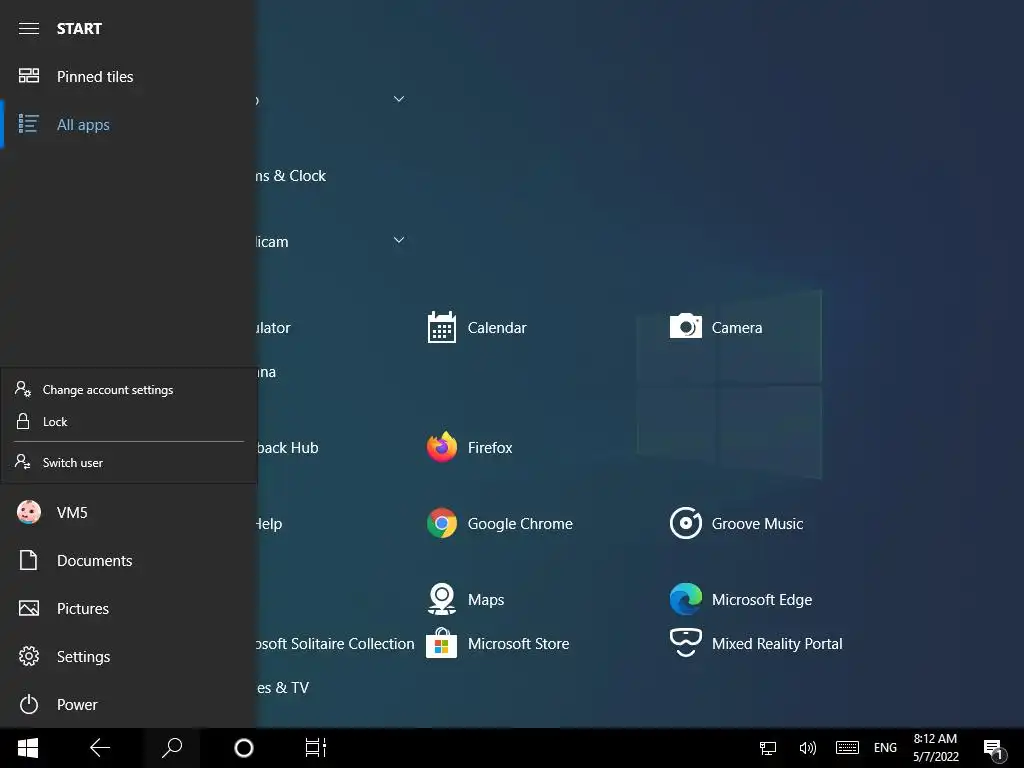The width and height of the screenshot is (1024, 768).
Task: Open the partially hidden 'ulator' app
Action: [x=273, y=328]
